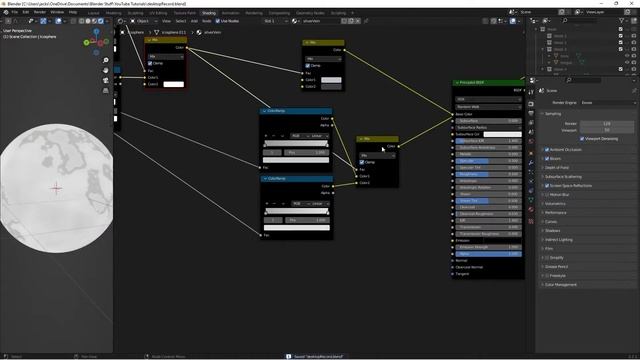640x360 pixels.
Task: Open the Output properties tab icon
Action: pyautogui.click(x=531, y=113)
